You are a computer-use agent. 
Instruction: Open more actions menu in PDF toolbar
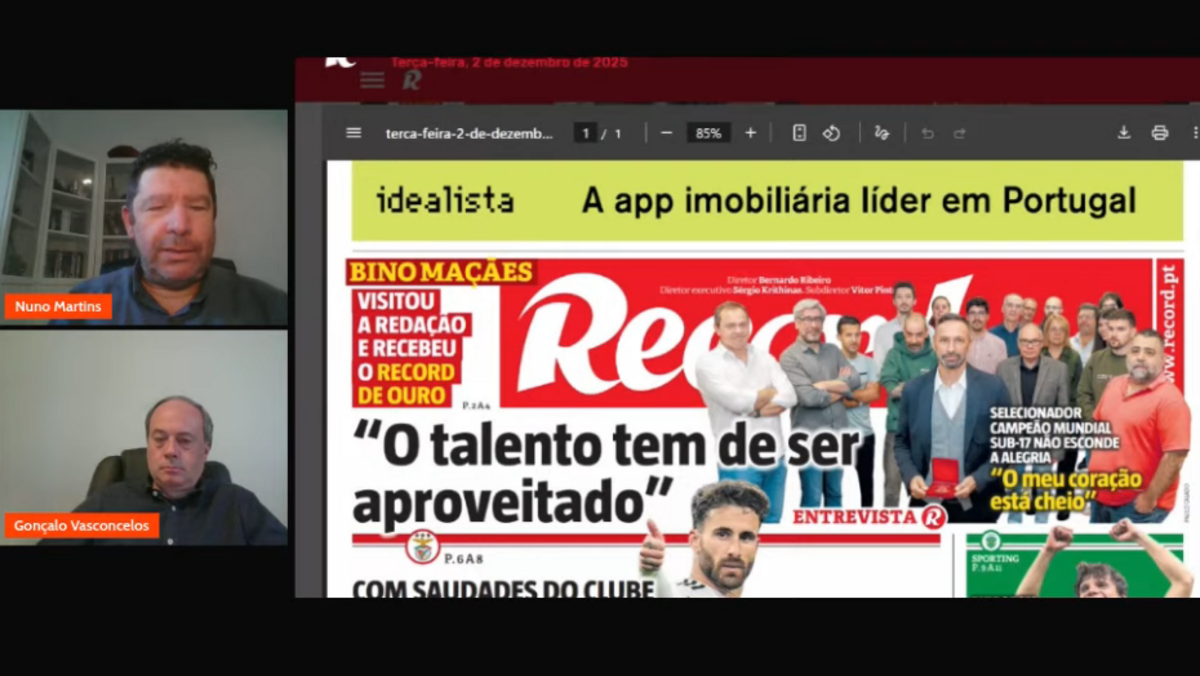point(1194,133)
